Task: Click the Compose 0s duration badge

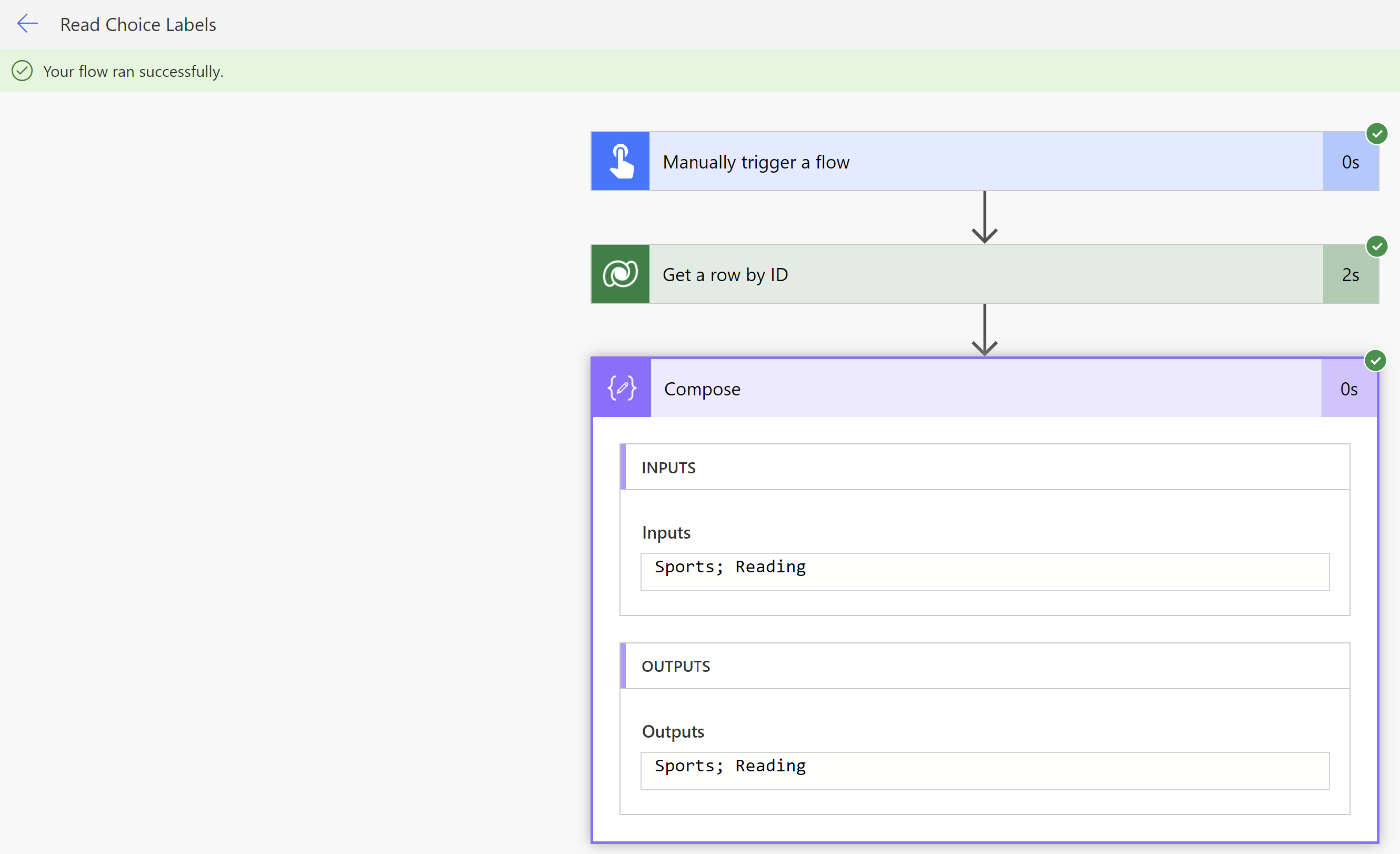Action: (1348, 389)
